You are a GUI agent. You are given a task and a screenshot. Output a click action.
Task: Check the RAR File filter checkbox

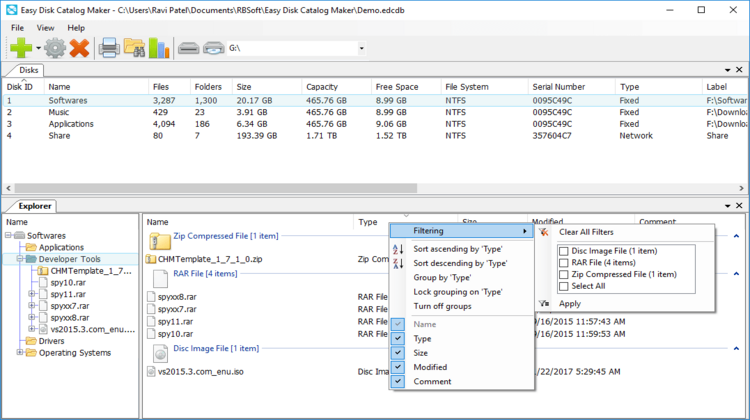click(x=564, y=262)
